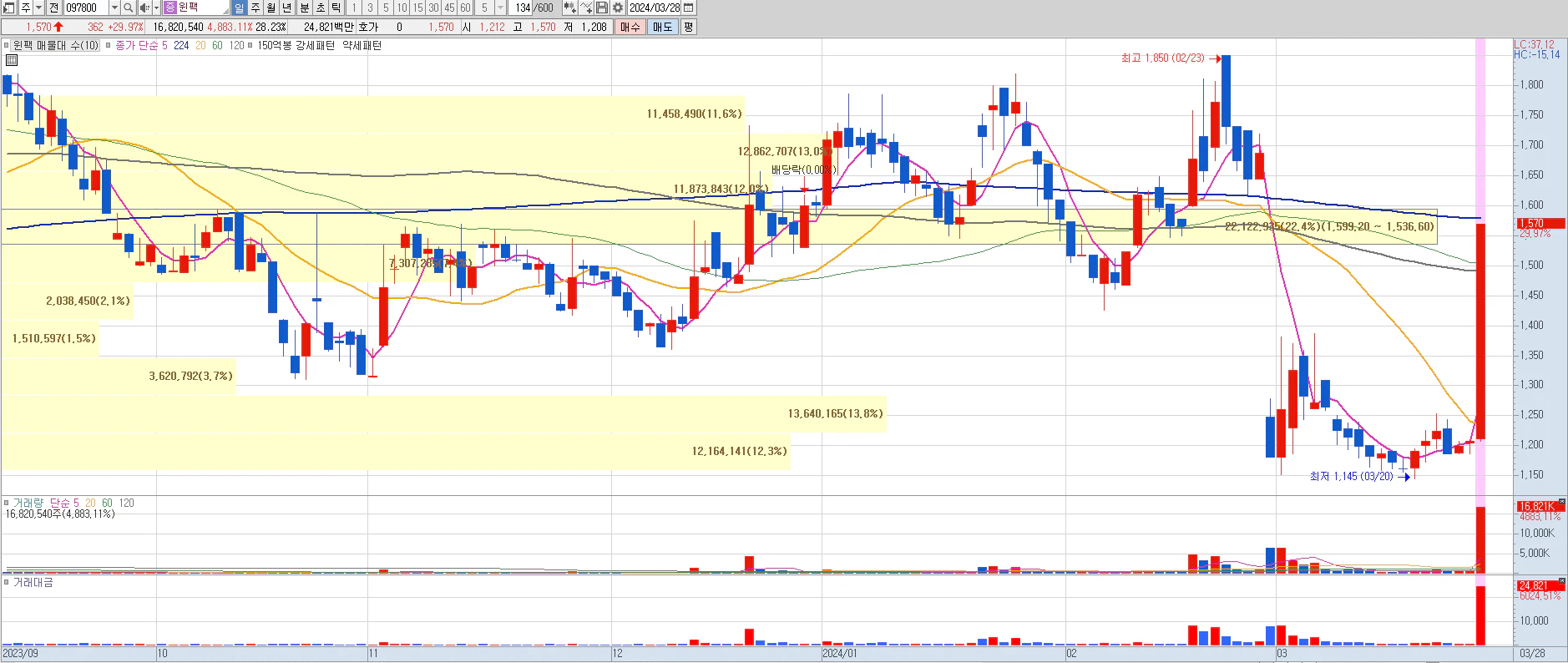The width and height of the screenshot is (1568, 663).
Task: Click the 거래량 volume panel title
Action: pos(28,503)
